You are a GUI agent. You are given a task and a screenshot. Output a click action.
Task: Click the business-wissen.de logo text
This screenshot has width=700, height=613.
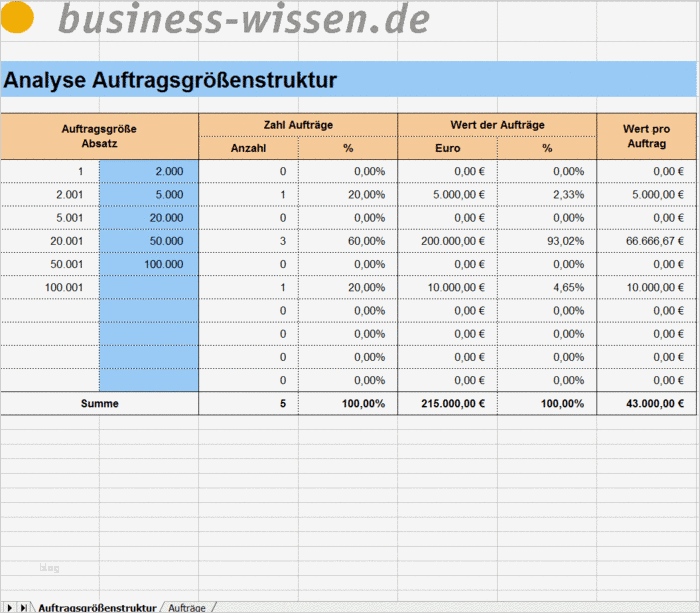(x=244, y=18)
